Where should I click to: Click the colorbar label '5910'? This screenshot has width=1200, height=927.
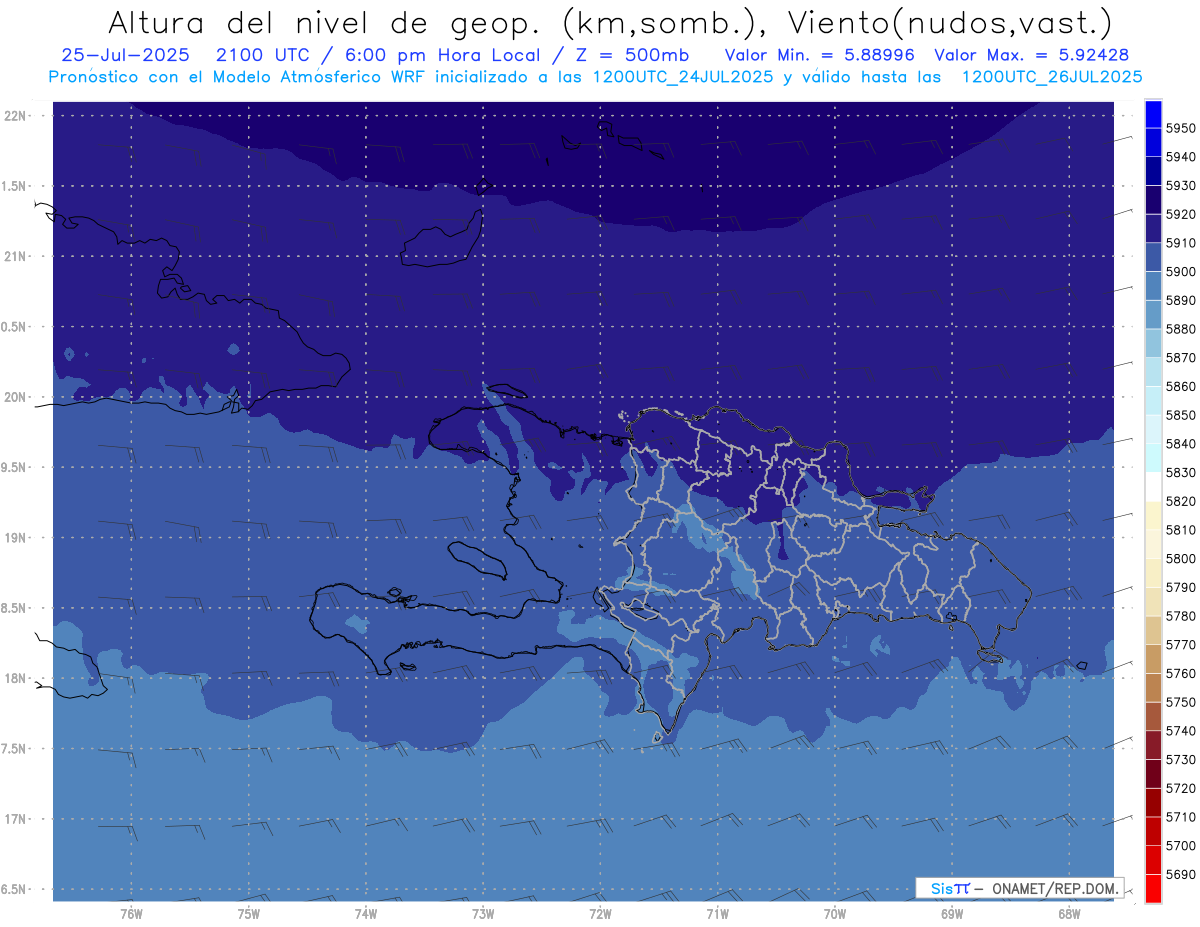coord(1180,243)
